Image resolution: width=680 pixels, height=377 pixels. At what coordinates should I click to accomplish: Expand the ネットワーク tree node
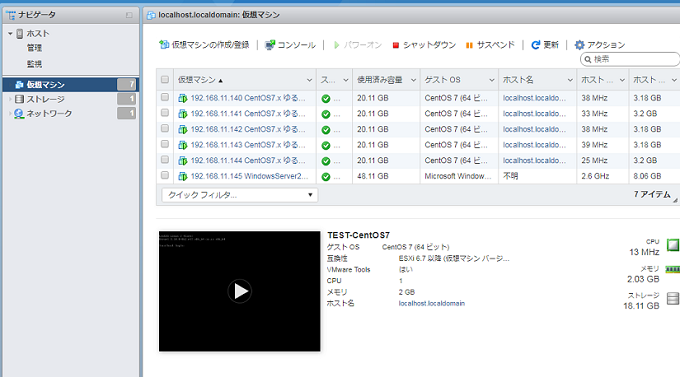pyautogui.click(x=10, y=114)
